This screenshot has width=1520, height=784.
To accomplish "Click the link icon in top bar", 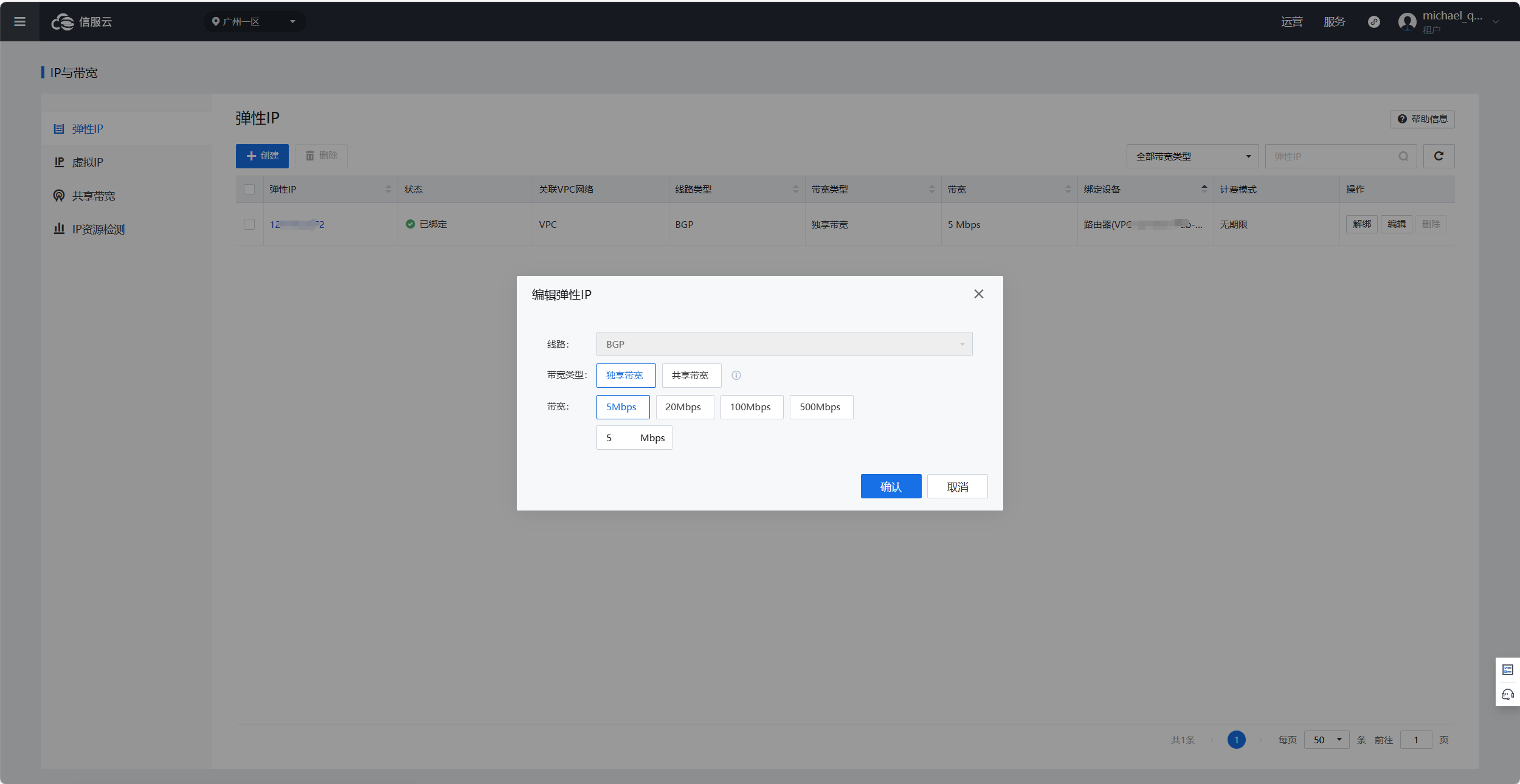I will click(x=1373, y=22).
